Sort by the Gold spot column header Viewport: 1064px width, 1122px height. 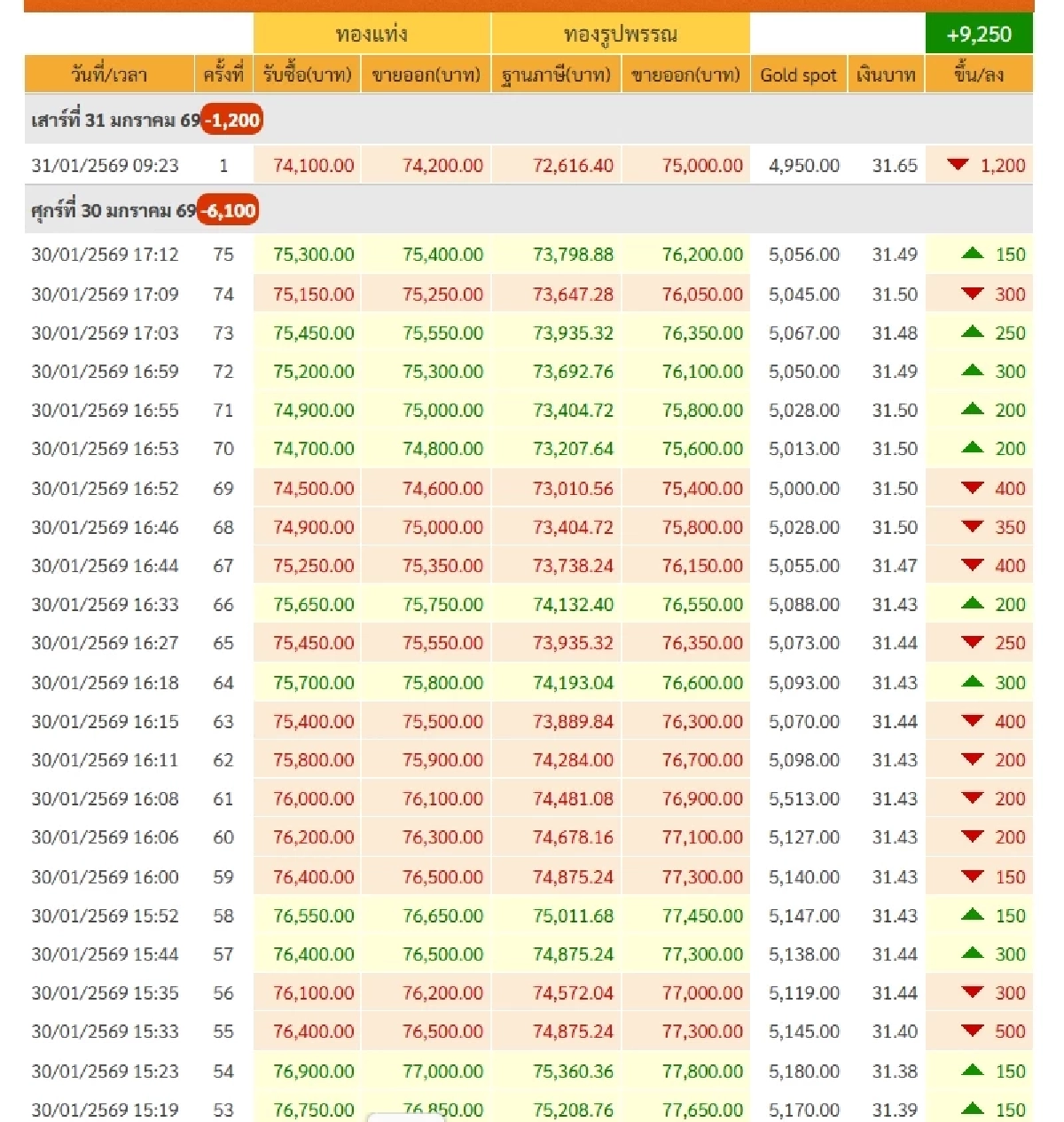click(797, 75)
